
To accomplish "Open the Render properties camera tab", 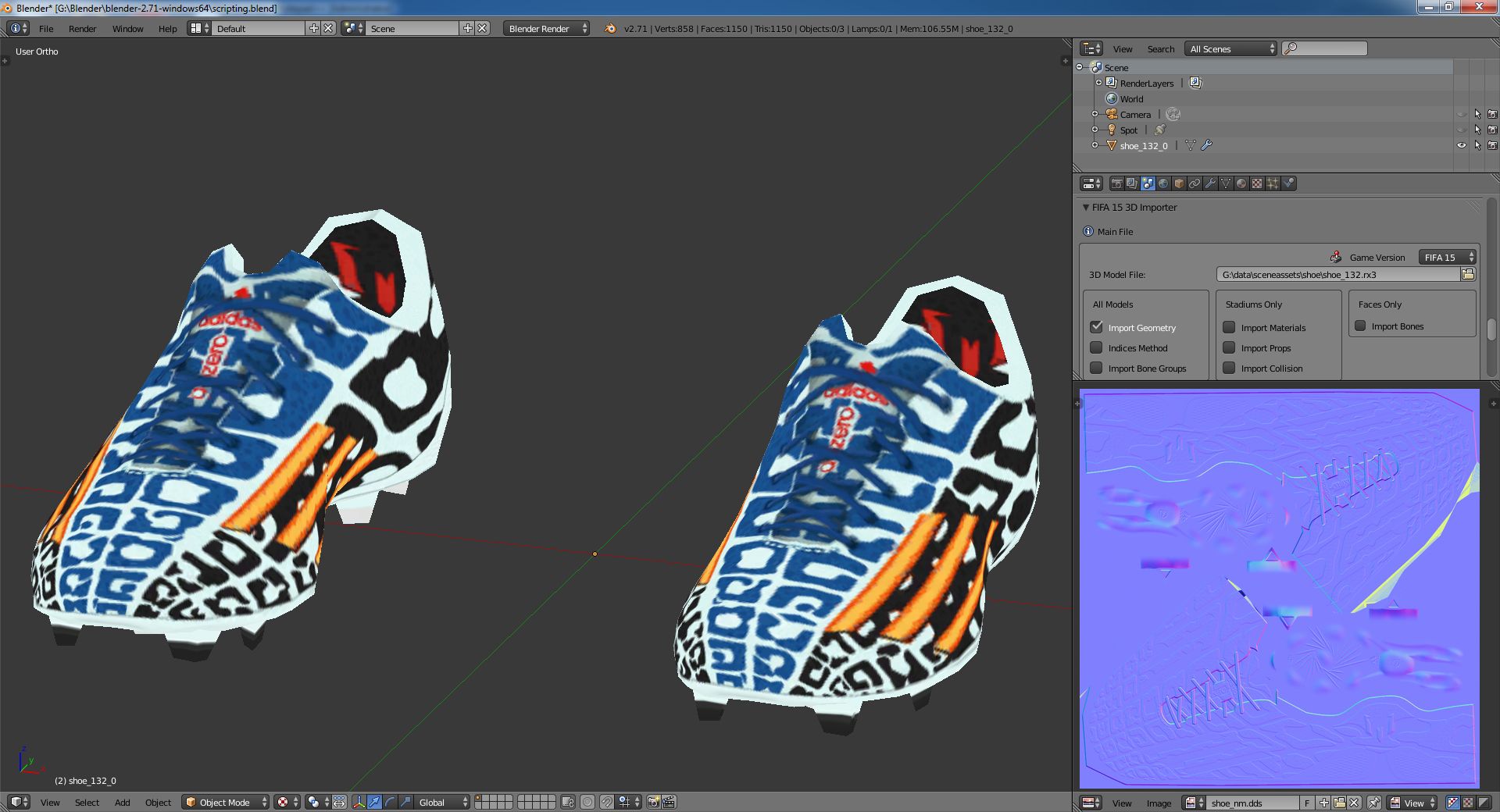I will tap(1116, 183).
